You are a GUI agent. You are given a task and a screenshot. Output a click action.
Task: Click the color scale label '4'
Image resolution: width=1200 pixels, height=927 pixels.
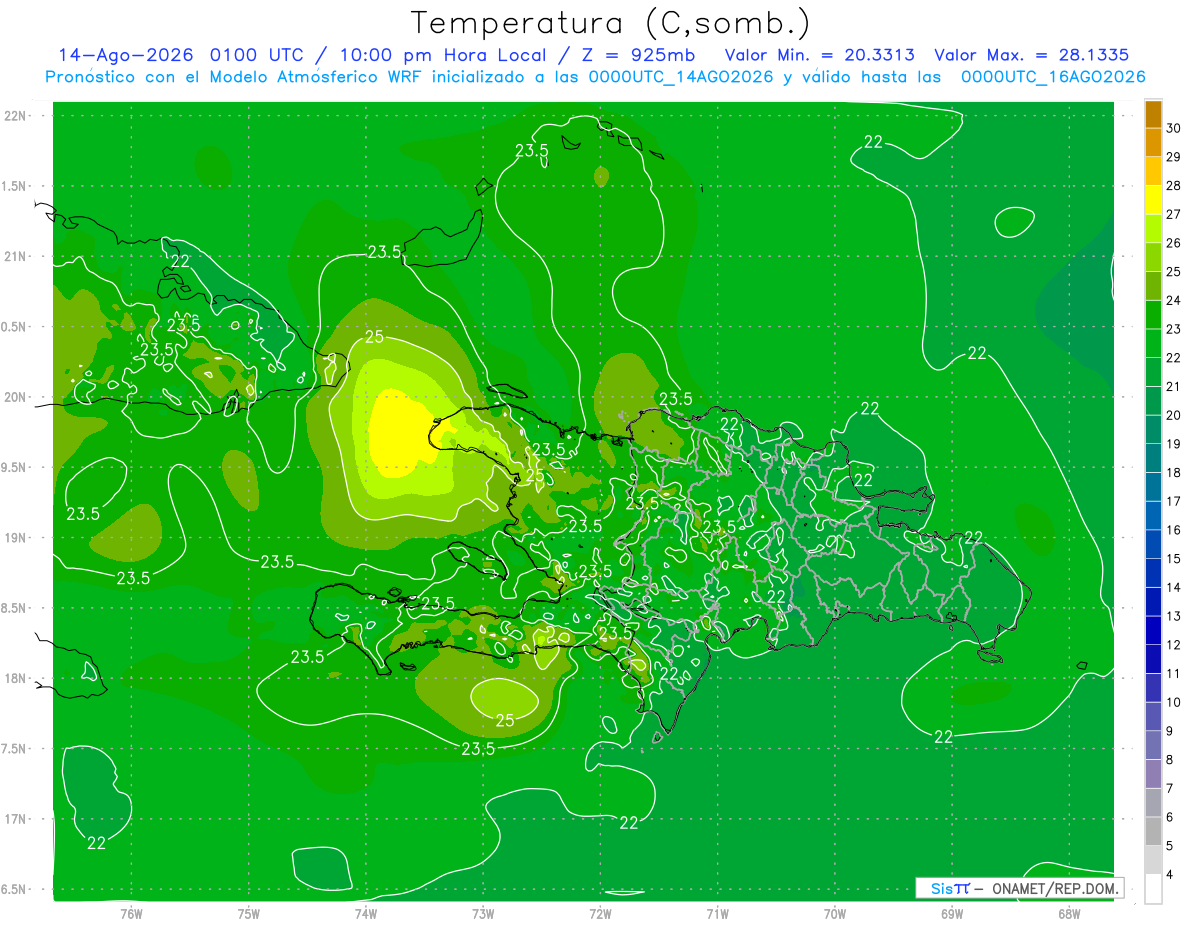pos(1172,874)
